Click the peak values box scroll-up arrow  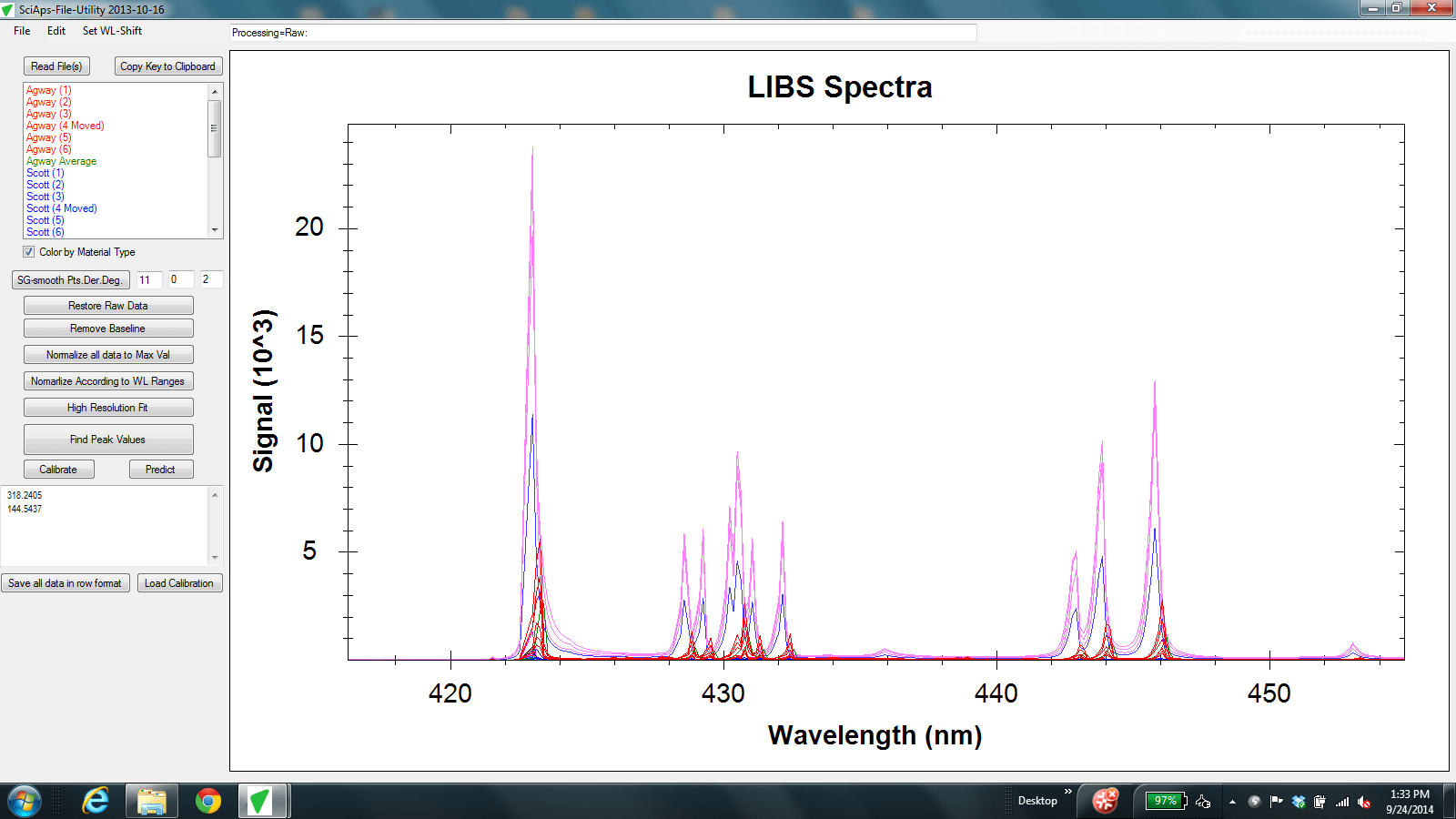pos(215,495)
